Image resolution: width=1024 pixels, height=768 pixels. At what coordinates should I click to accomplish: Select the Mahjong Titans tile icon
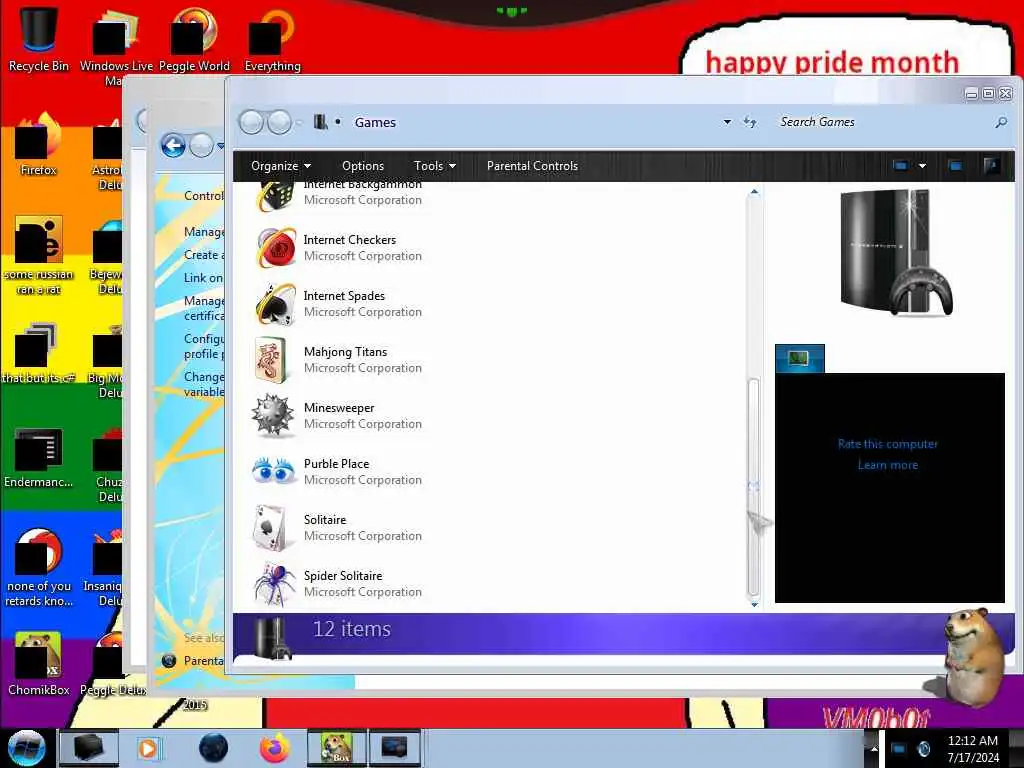[271, 360]
